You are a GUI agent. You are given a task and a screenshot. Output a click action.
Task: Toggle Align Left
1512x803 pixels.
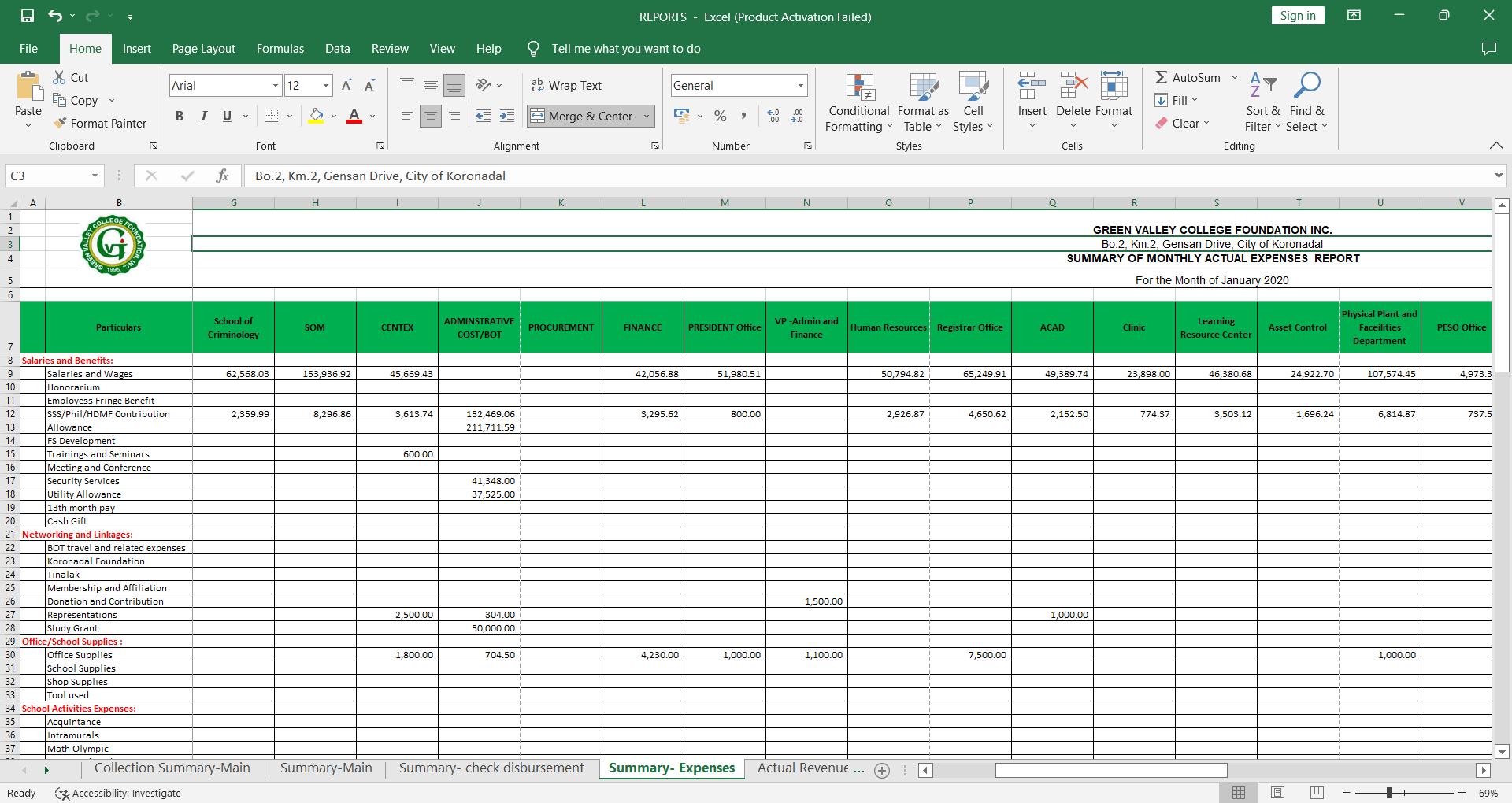point(406,116)
